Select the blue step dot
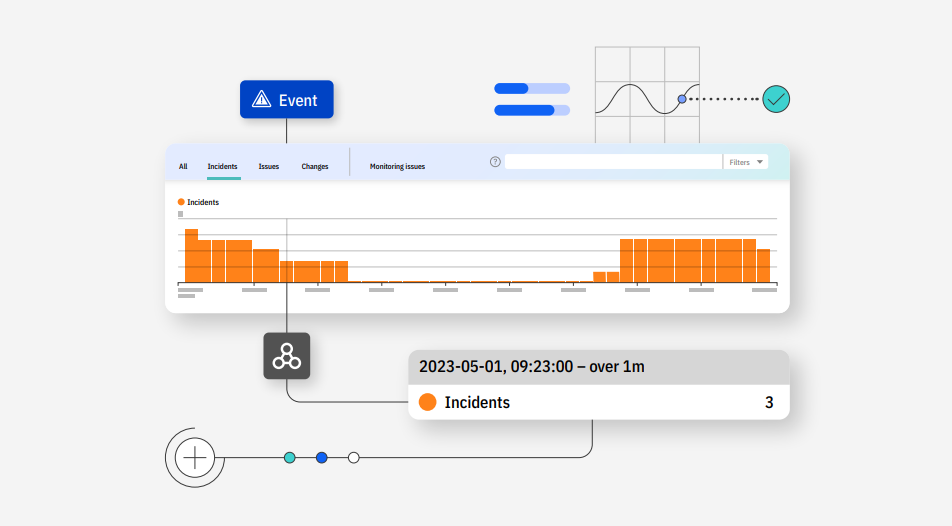952x526 pixels. (x=322, y=458)
